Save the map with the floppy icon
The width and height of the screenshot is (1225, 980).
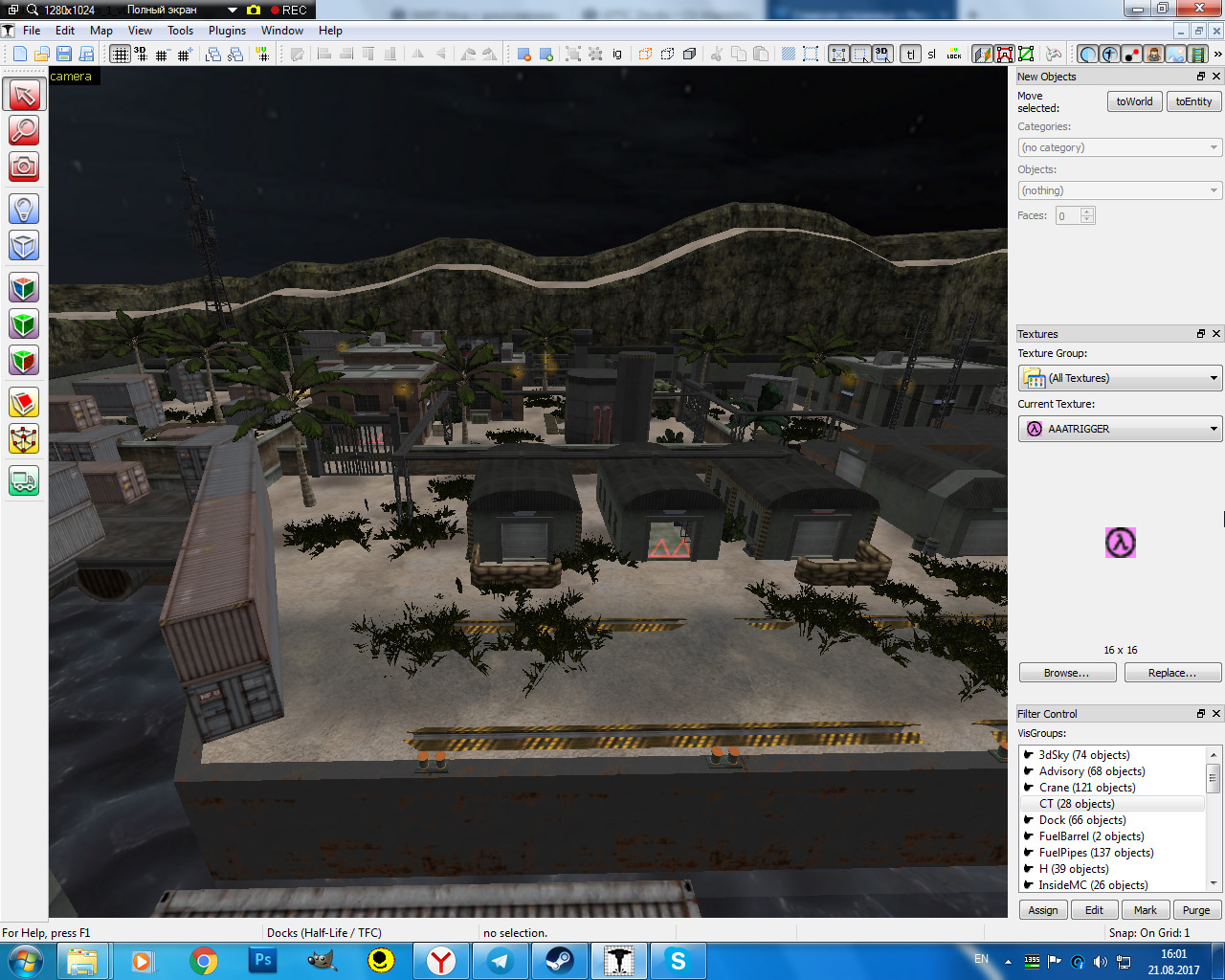[64, 54]
